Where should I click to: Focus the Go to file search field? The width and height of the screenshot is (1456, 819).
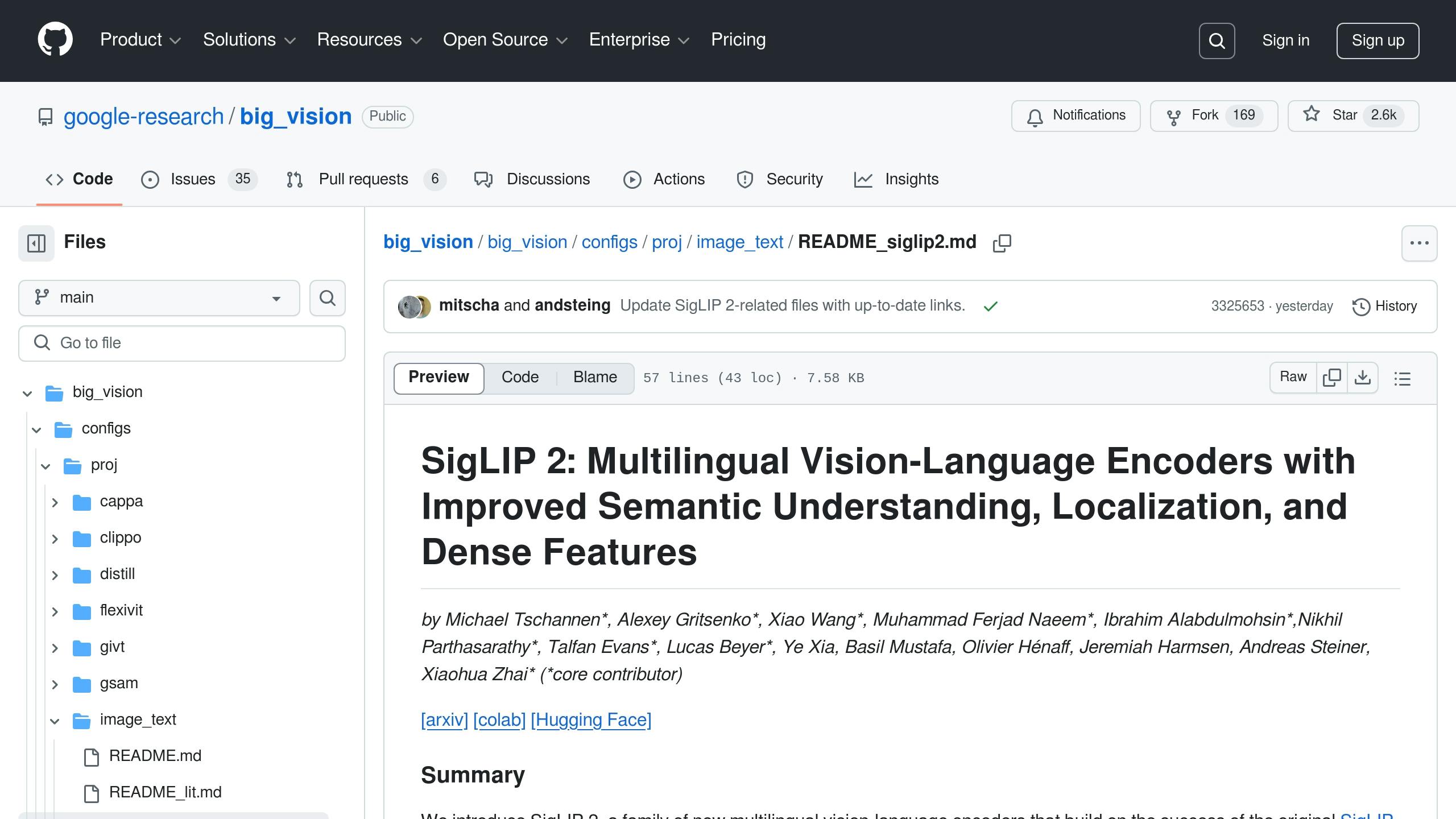(x=182, y=344)
